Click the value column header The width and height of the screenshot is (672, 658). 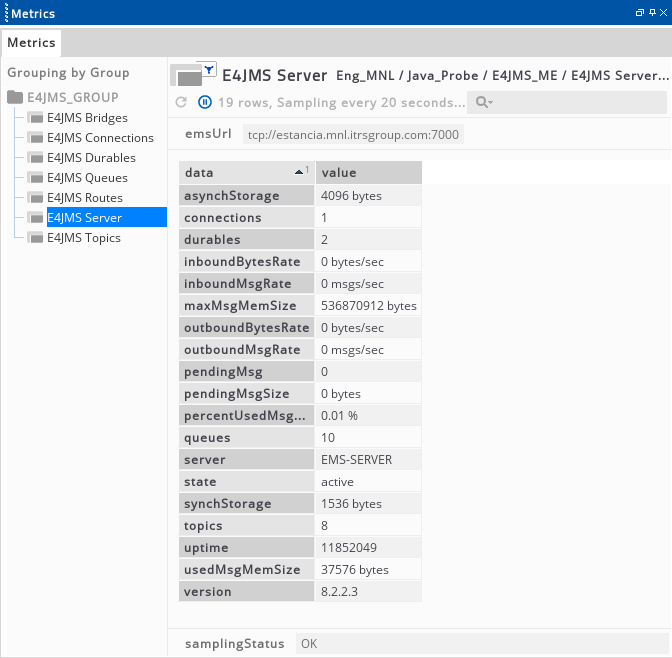[x=368, y=173]
